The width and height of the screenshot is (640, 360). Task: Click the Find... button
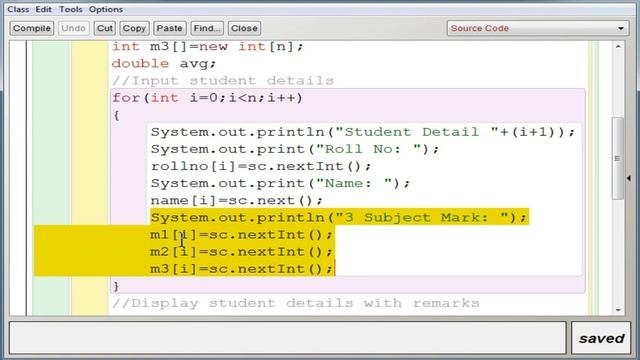tap(207, 28)
